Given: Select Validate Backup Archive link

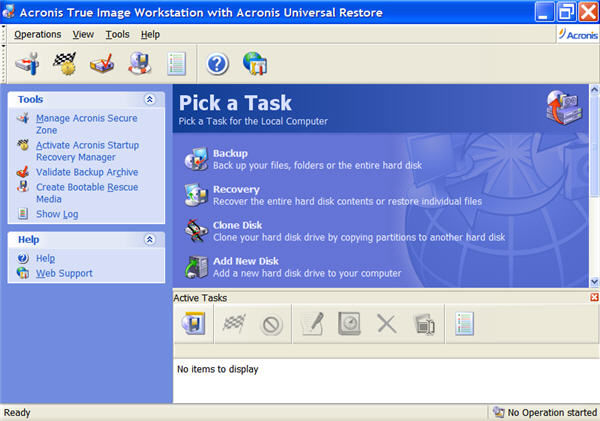Looking at the screenshot, I should point(87,172).
